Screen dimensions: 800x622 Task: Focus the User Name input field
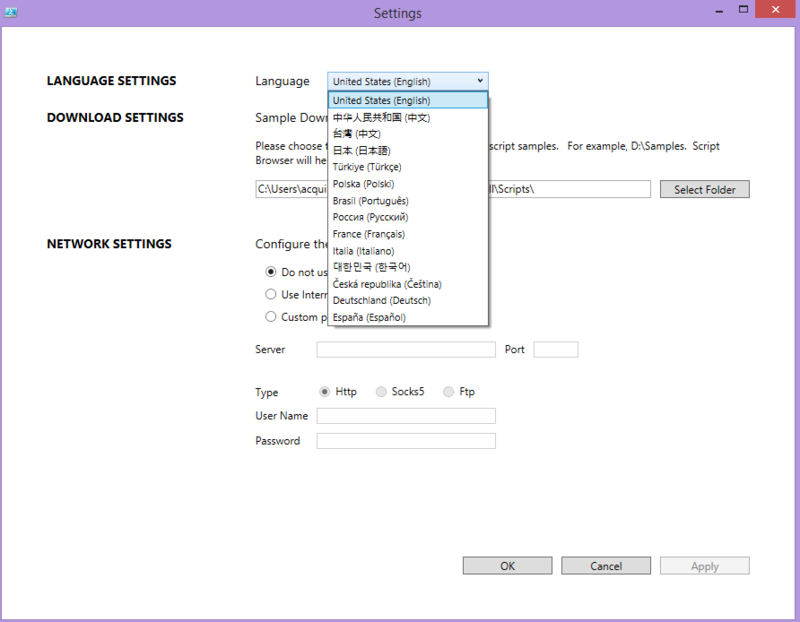406,416
